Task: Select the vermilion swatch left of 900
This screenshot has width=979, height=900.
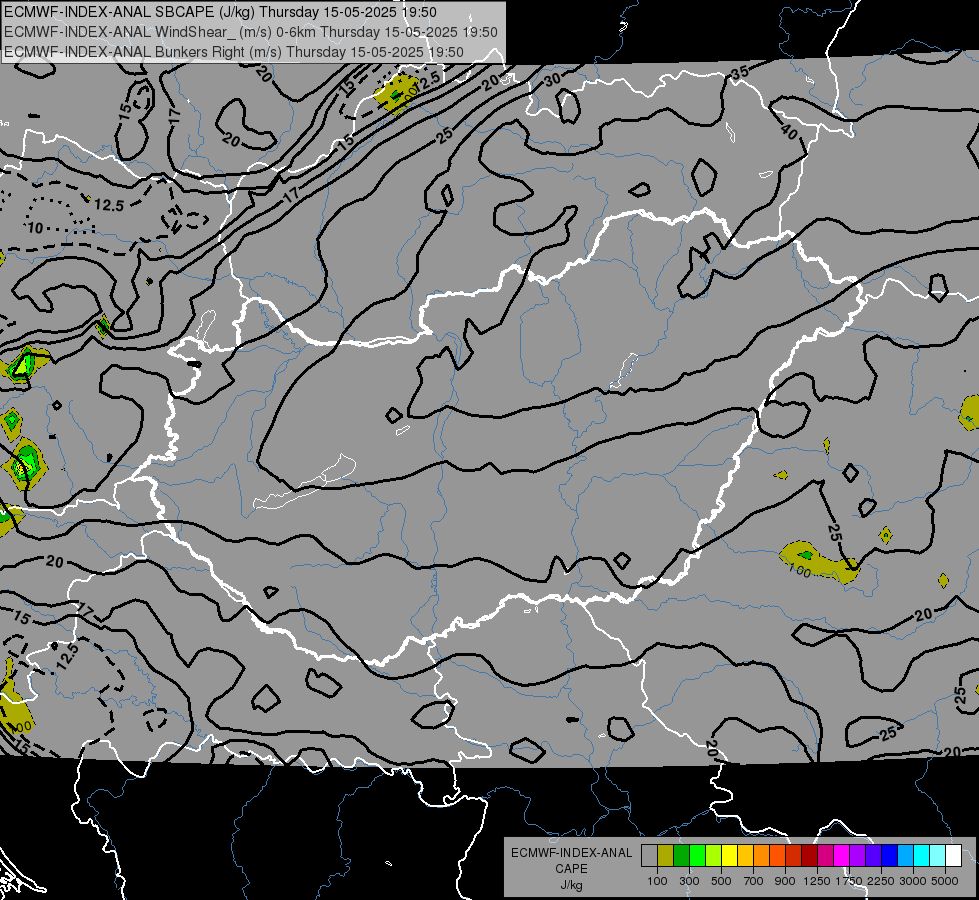Action: (777, 856)
